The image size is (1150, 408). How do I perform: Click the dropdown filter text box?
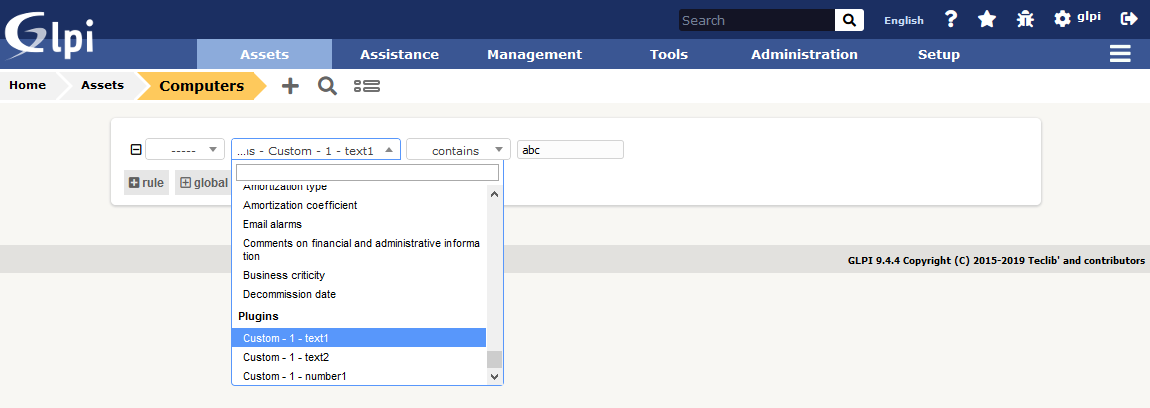click(x=367, y=172)
